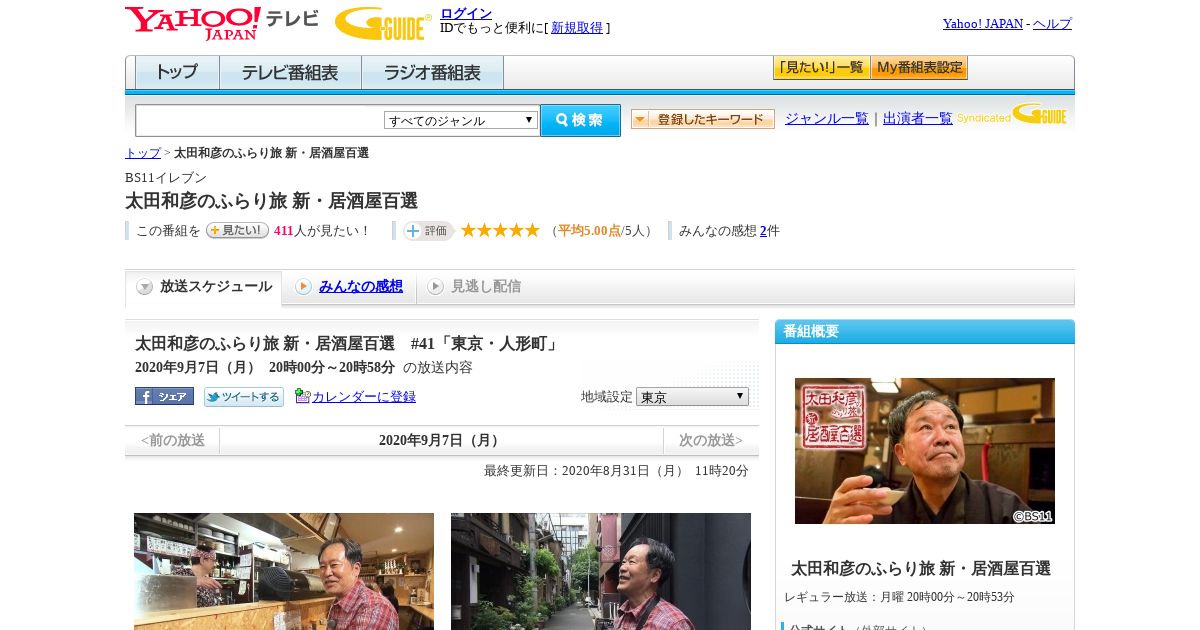The width and height of the screenshot is (1200, 630).
Task: Click the 411人が見たい! count text
Action: point(321,231)
